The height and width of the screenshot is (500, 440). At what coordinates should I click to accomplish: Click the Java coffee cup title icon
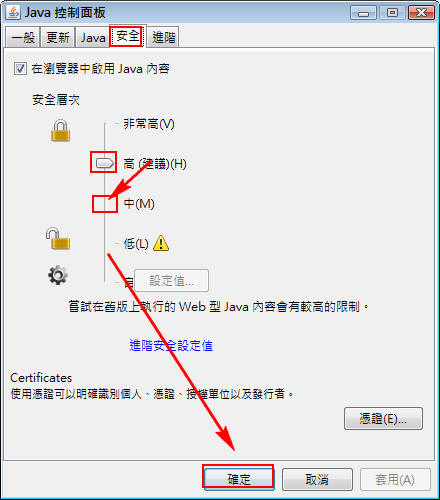click(x=14, y=13)
